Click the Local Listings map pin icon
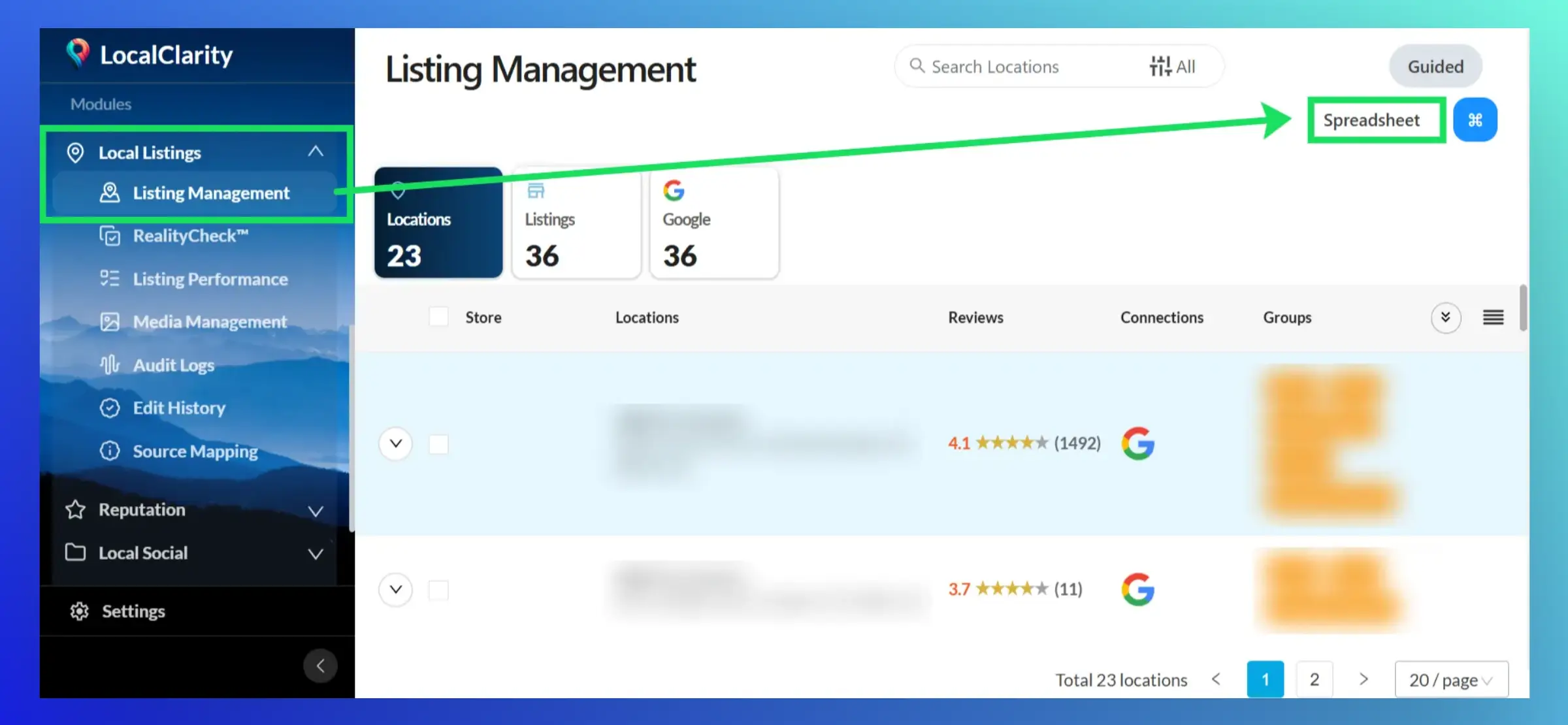Viewport: 1568px width, 725px height. (75, 153)
